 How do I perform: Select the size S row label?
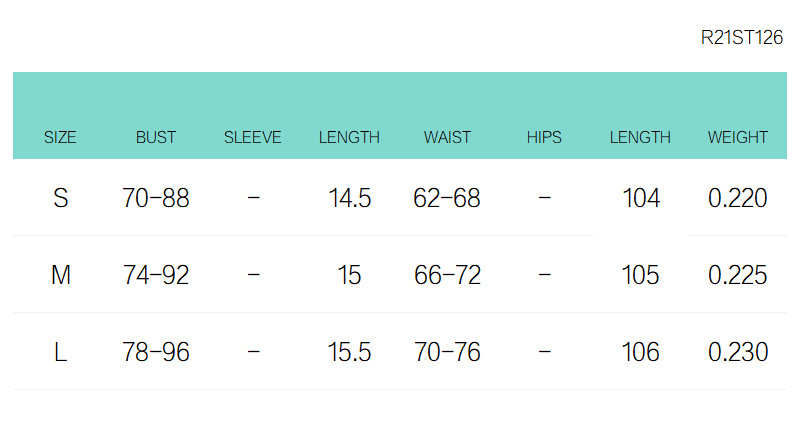[60, 198]
